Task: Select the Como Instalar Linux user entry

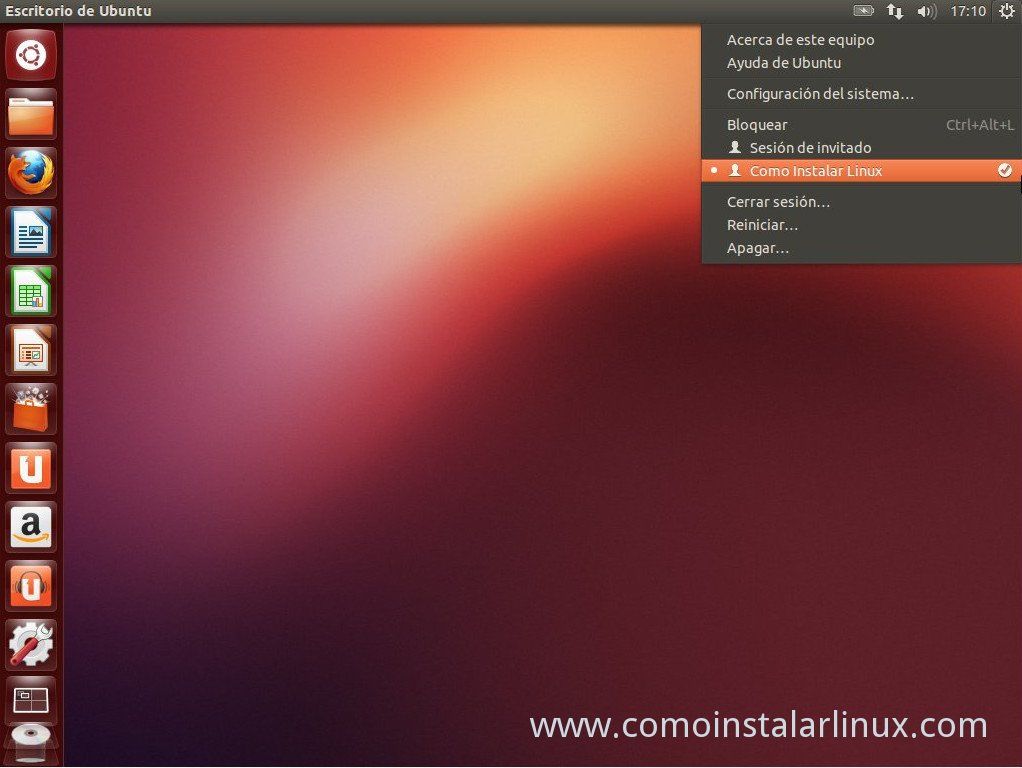Action: coord(862,171)
